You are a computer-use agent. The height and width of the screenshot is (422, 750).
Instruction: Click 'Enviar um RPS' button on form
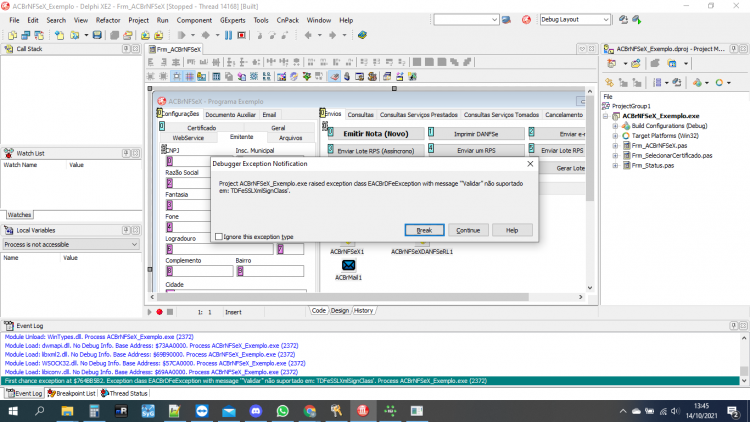tap(476, 150)
